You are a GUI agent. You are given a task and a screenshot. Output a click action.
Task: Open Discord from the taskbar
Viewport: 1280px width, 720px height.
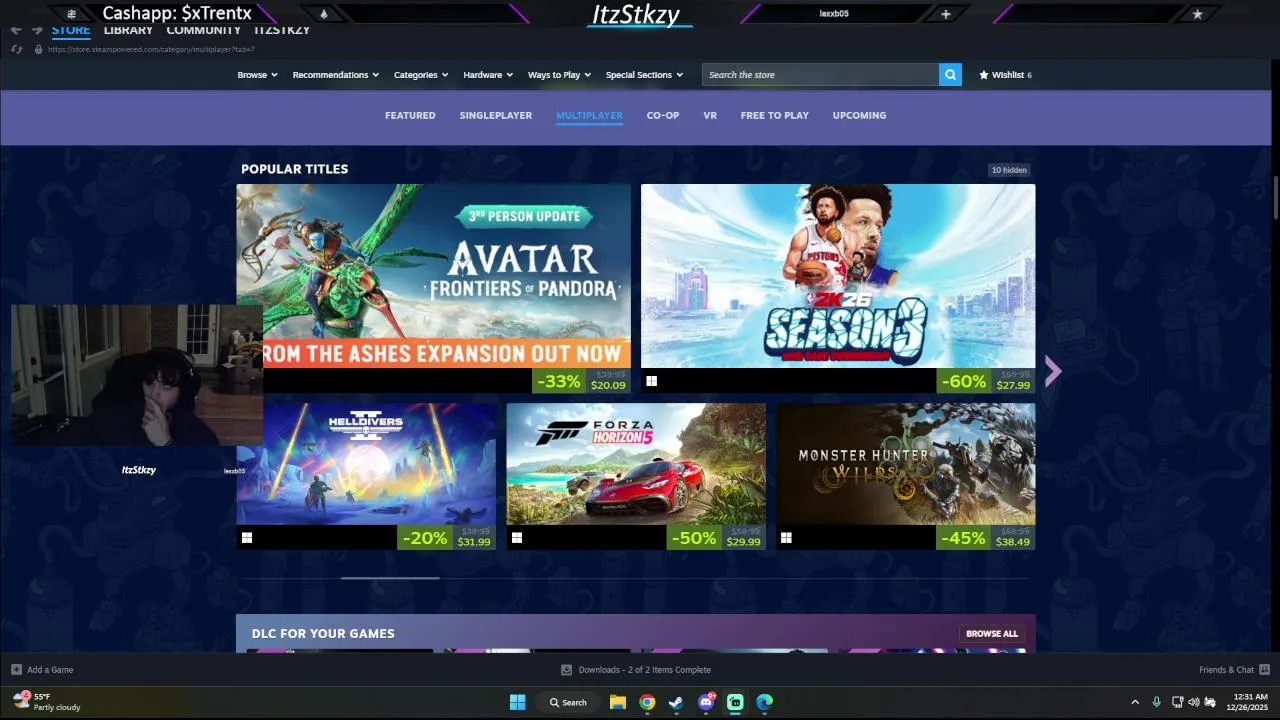706,702
